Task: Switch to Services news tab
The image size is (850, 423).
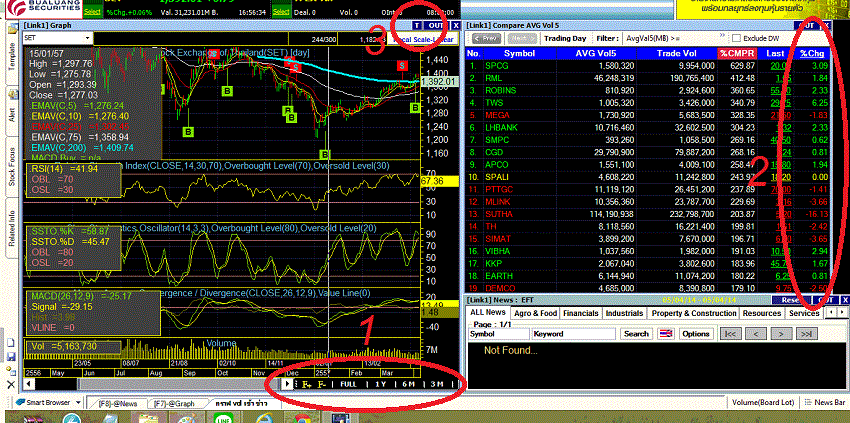Action: pos(804,313)
